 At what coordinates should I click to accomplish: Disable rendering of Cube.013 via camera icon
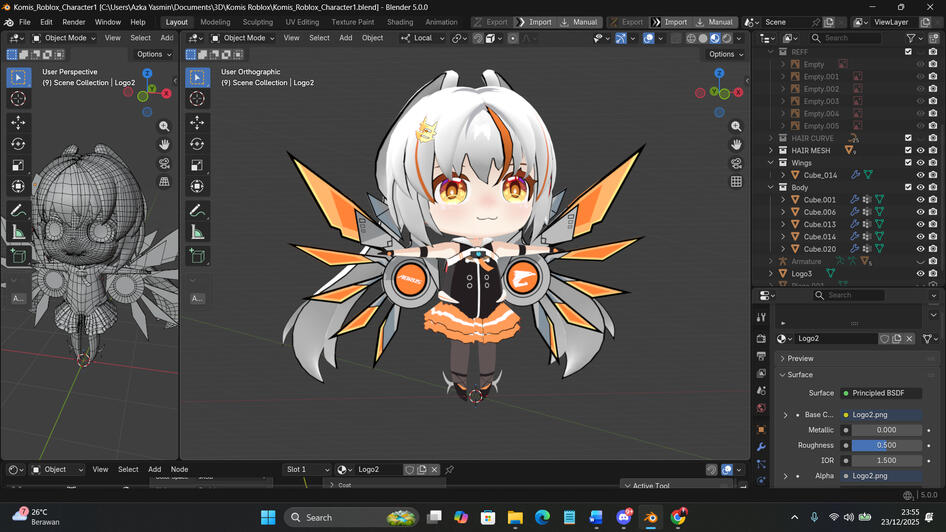933,224
